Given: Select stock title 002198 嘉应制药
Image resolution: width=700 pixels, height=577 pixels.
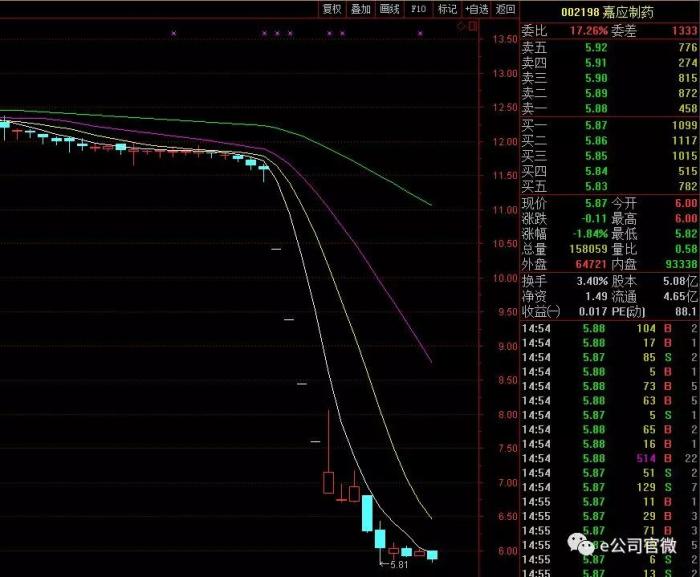Looking at the screenshot, I should [607, 12].
